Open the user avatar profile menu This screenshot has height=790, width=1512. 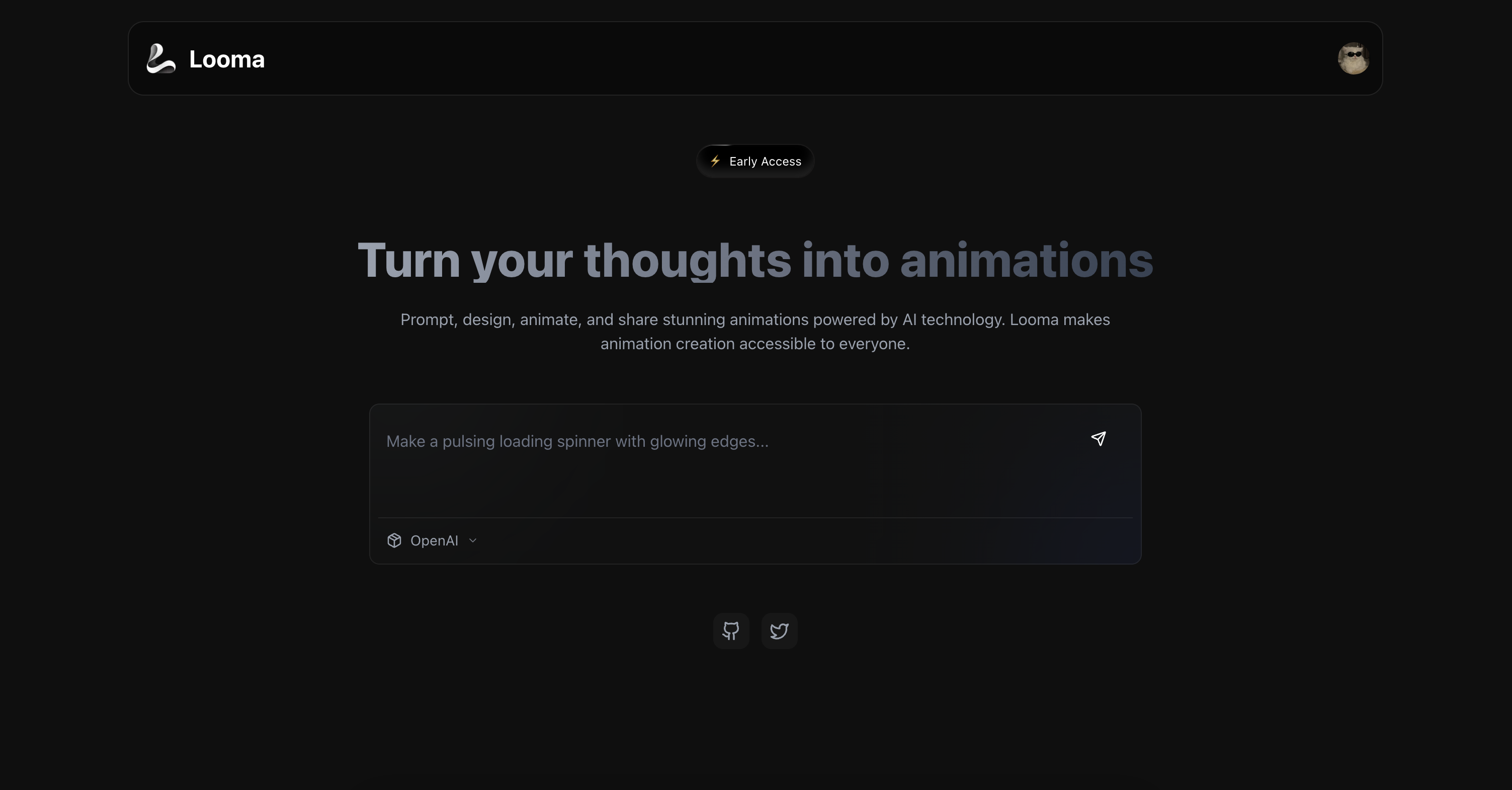click(1354, 59)
